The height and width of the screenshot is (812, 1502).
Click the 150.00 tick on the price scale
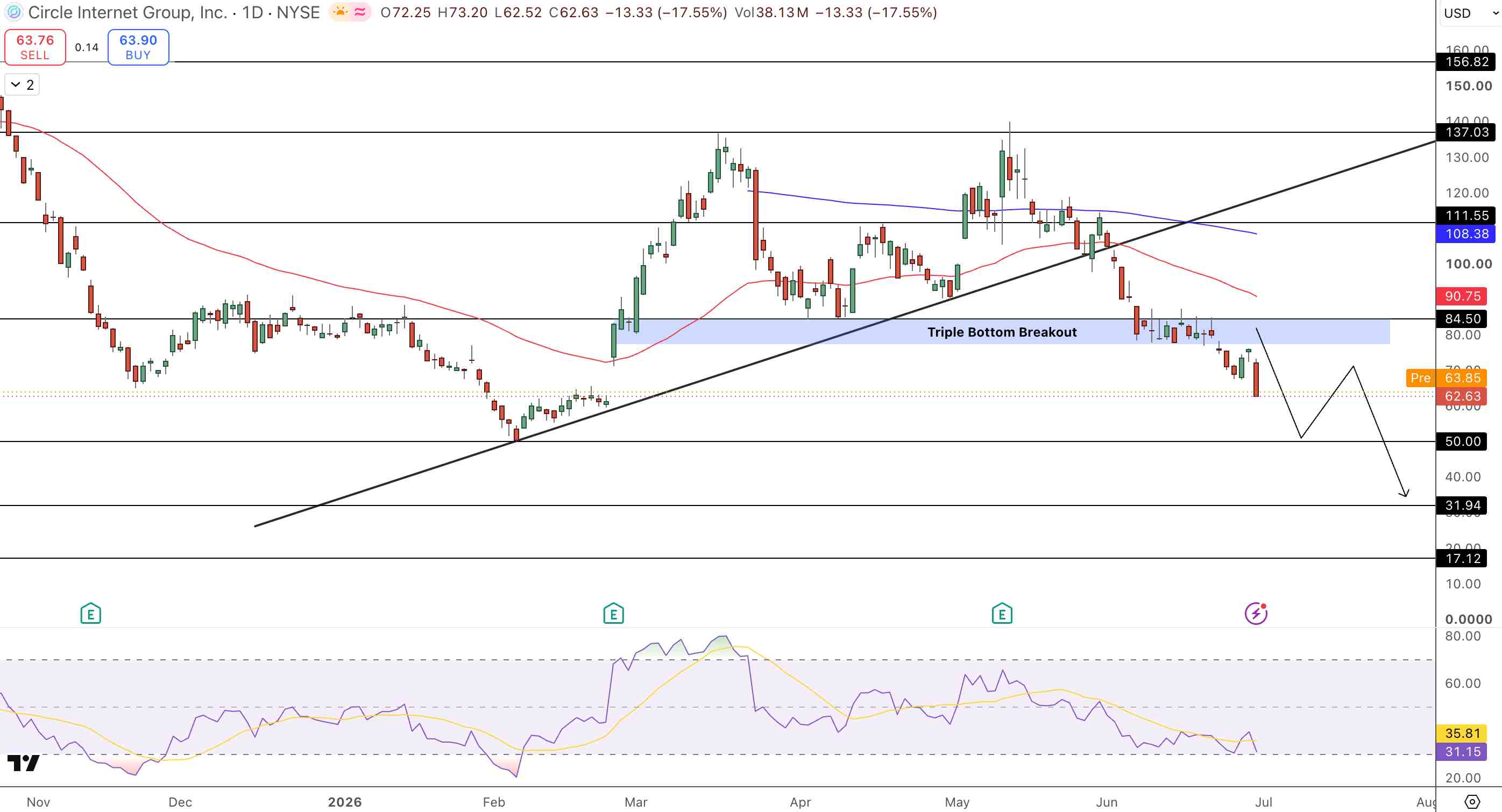[1468, 86]
